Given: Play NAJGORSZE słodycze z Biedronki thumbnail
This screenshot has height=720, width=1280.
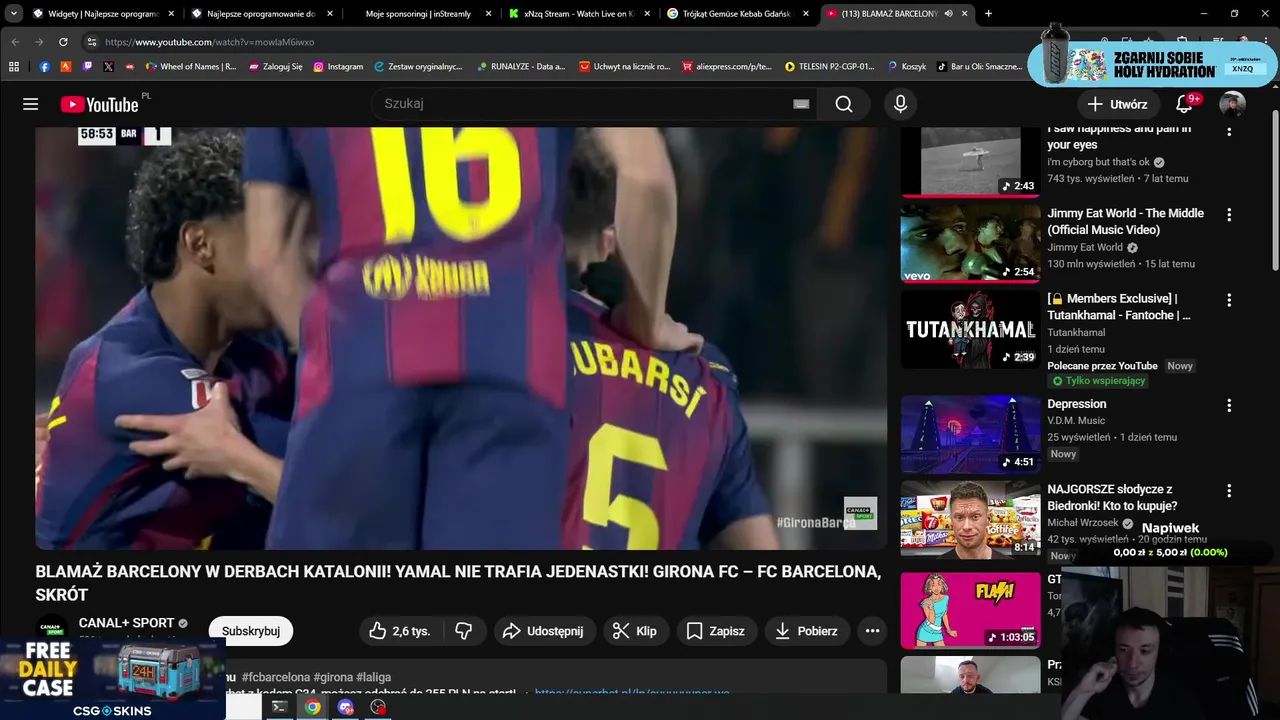Looking at the screenshot, I should (x=970, y=519).
